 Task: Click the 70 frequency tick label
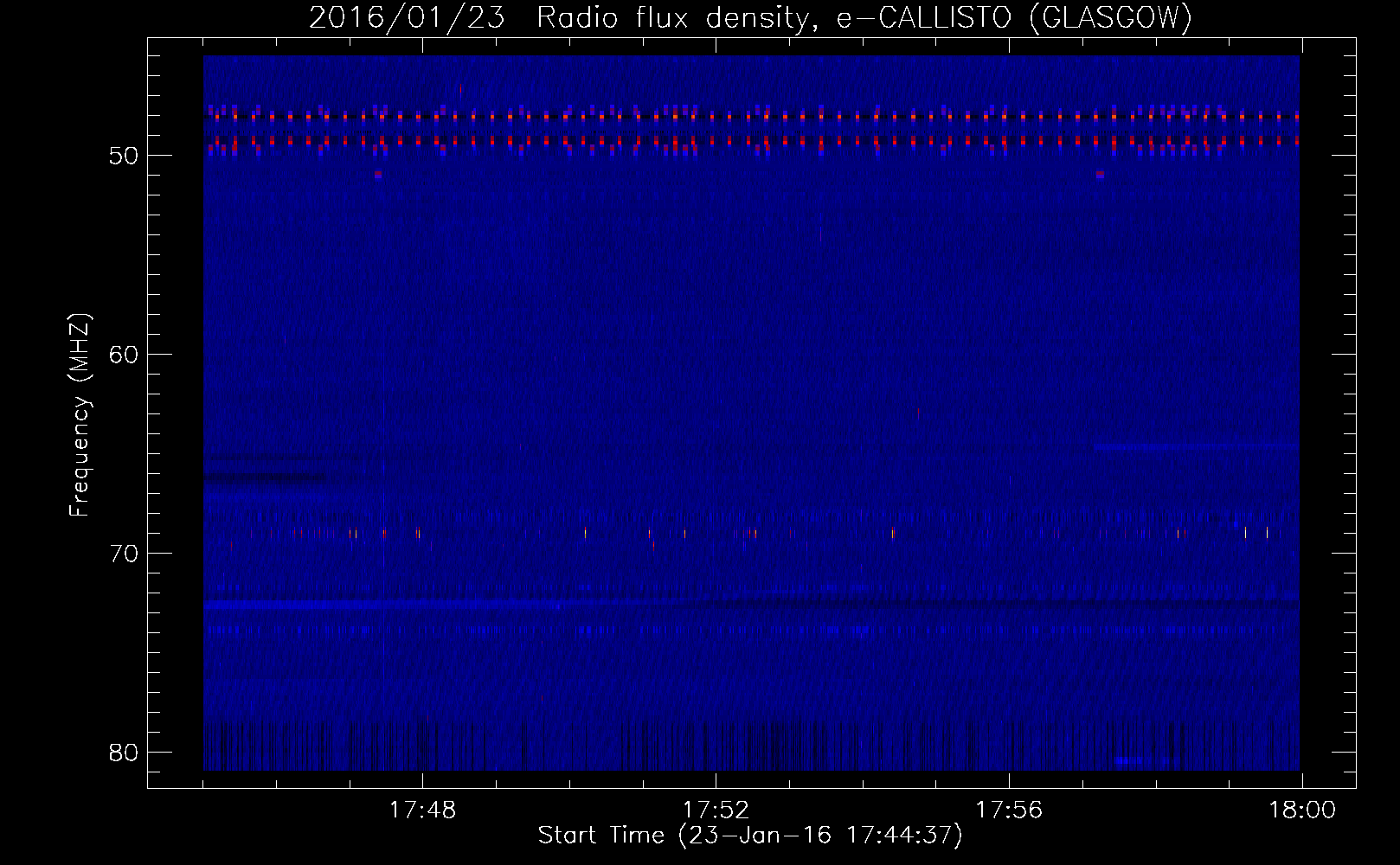coord(124,554)
